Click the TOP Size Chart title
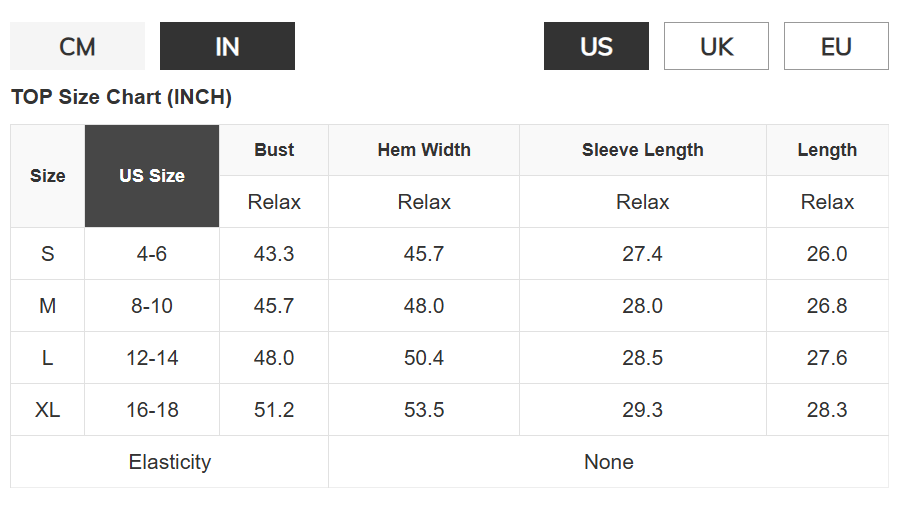918x513 pixels. (x=121, y=97)
